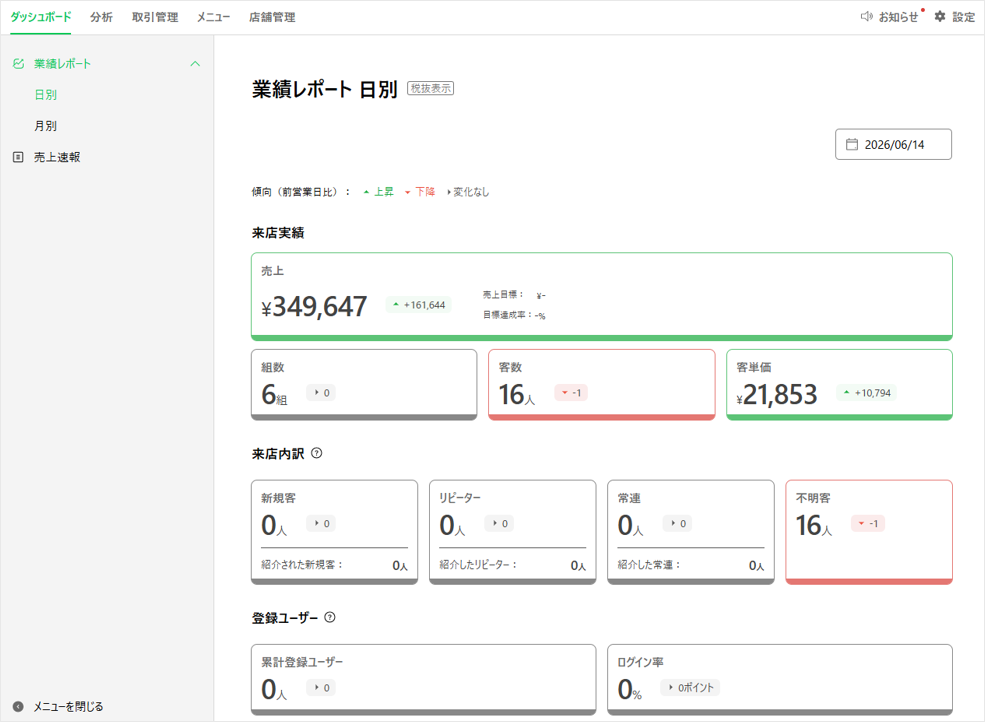985x722 pixels.
Task: Click the 常連 card title
Action: point(629,498)
